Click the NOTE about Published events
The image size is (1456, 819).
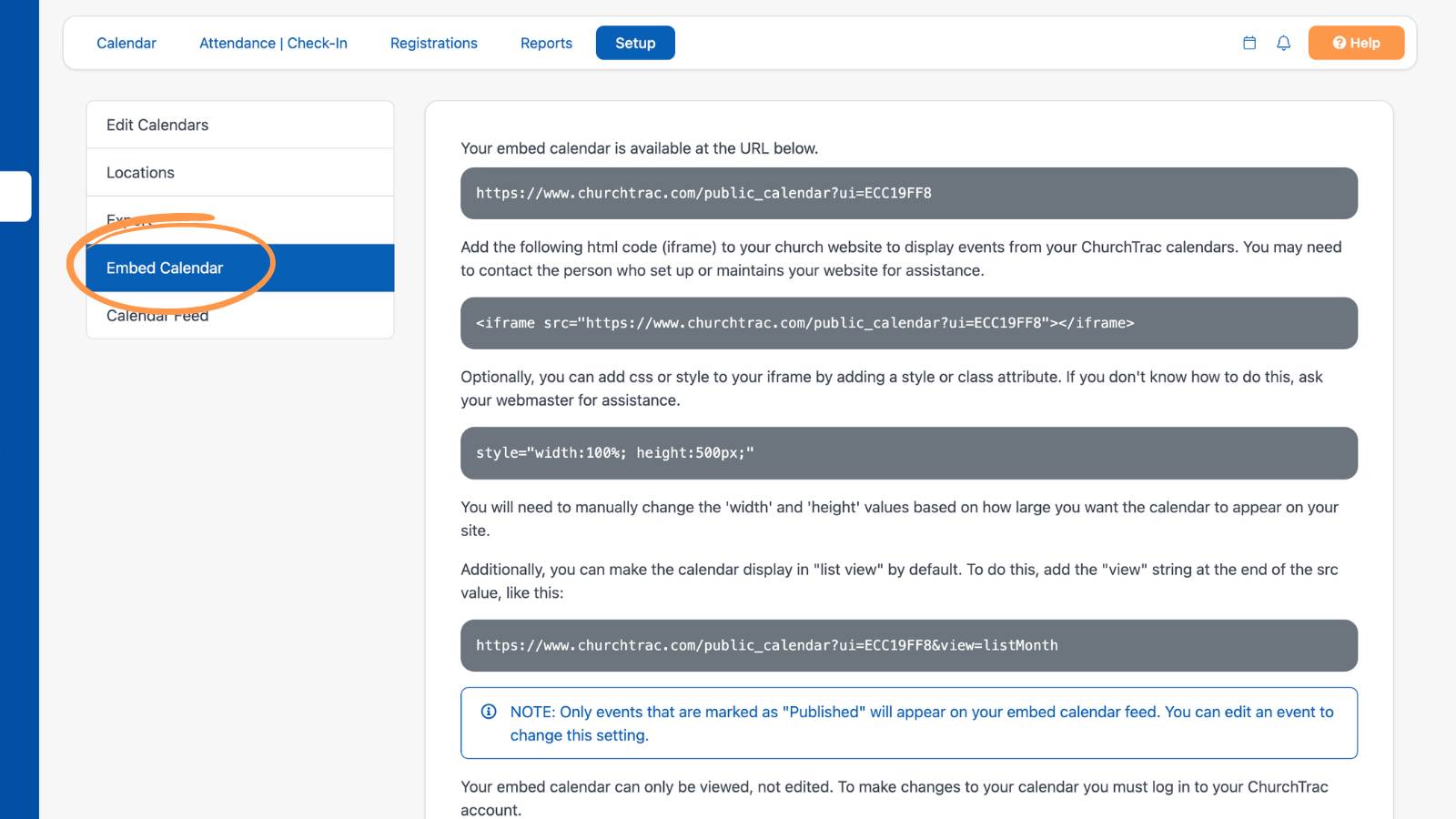click(909, 723)
